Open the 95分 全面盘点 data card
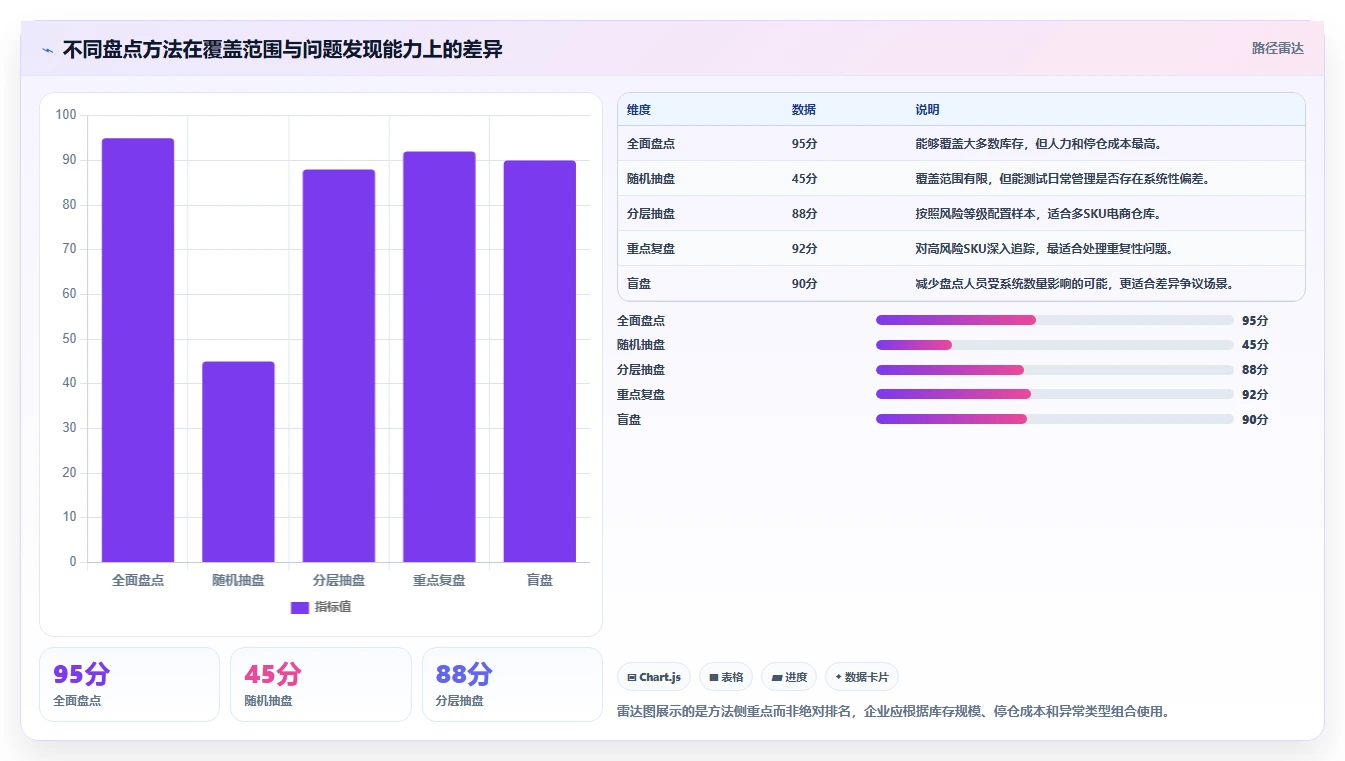Image resolution: width=1345 pixels, height=761 pixels. (129, 684)
